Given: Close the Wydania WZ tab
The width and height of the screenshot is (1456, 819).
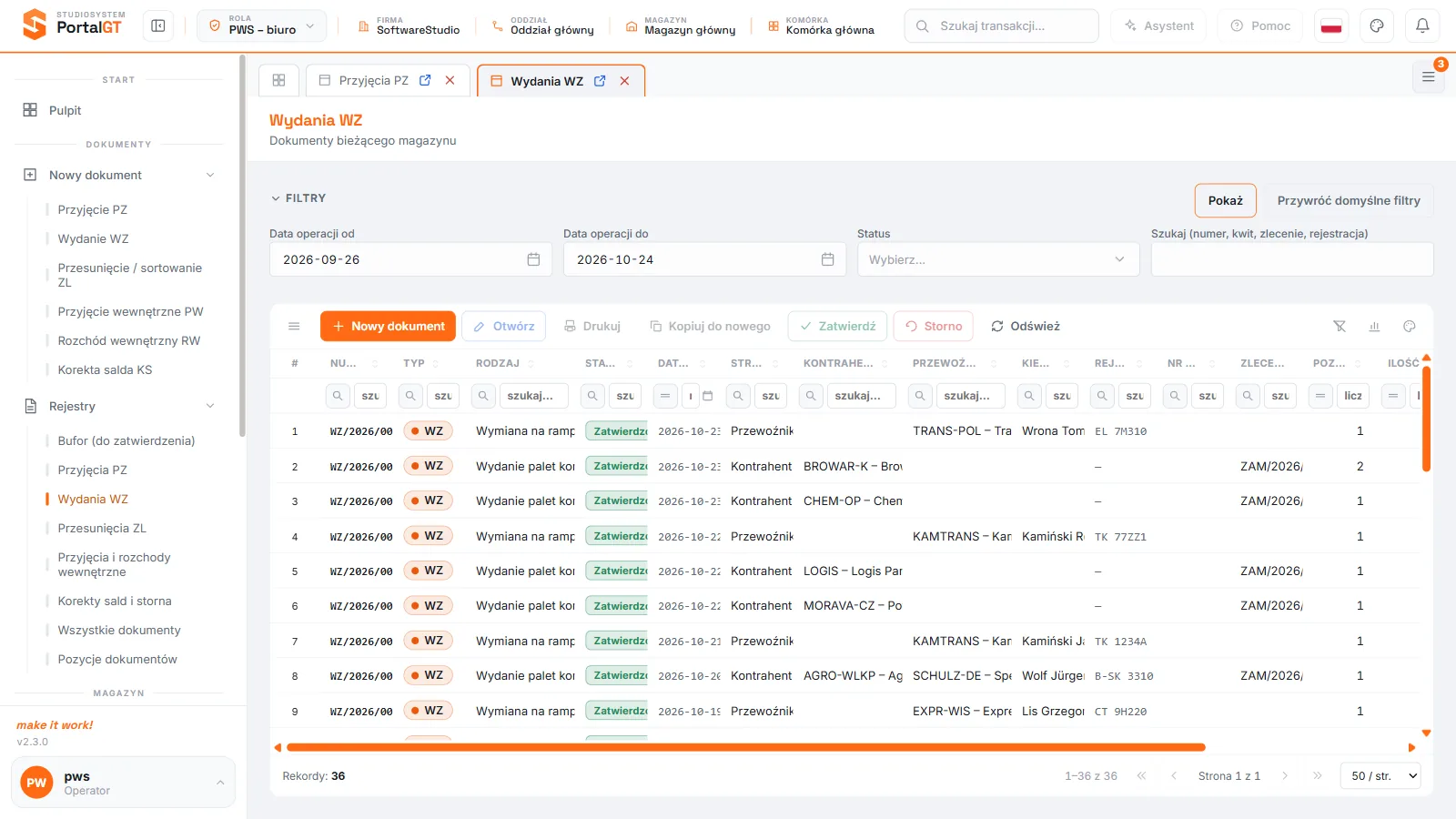Looking at the screenshot, I should (624, 81).
